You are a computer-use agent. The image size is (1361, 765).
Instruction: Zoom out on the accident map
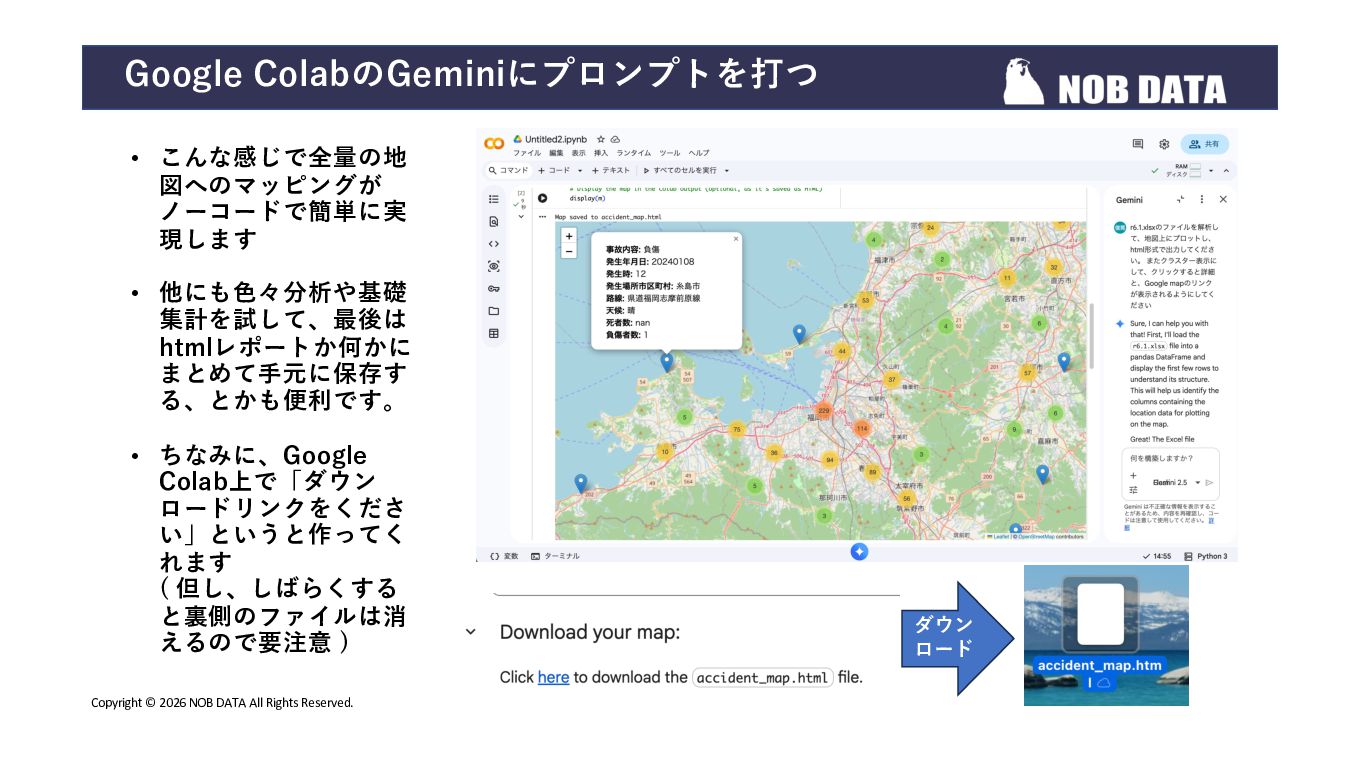tap(569, 251)
